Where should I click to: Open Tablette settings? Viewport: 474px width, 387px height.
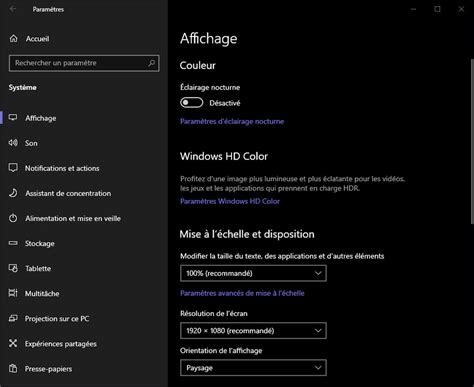pos(84,268)
